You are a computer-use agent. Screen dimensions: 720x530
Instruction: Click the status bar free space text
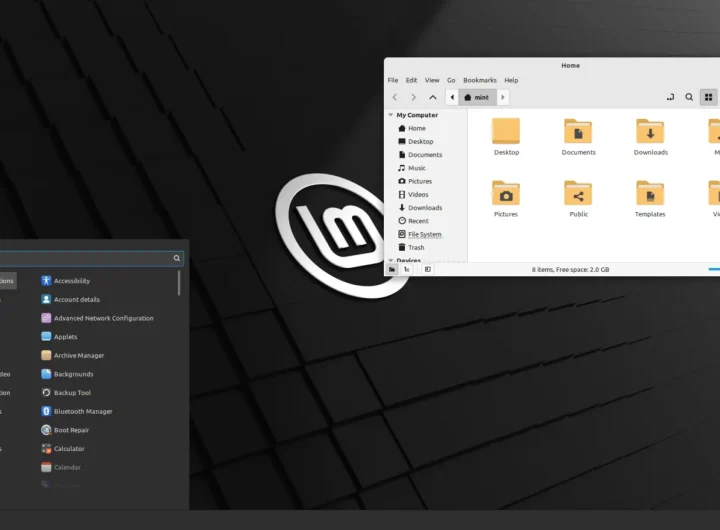click(x=570, y=270)
